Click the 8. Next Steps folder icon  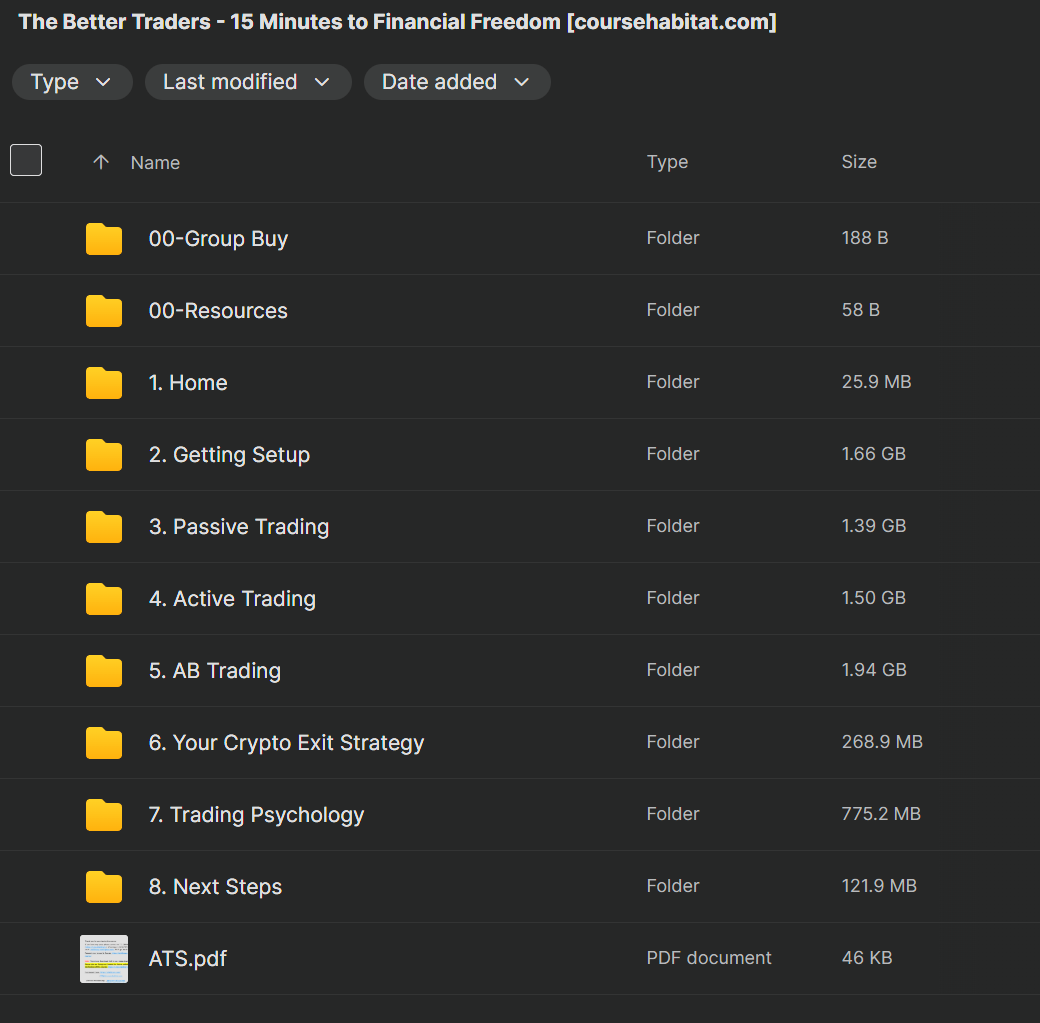tap(104, 887)
